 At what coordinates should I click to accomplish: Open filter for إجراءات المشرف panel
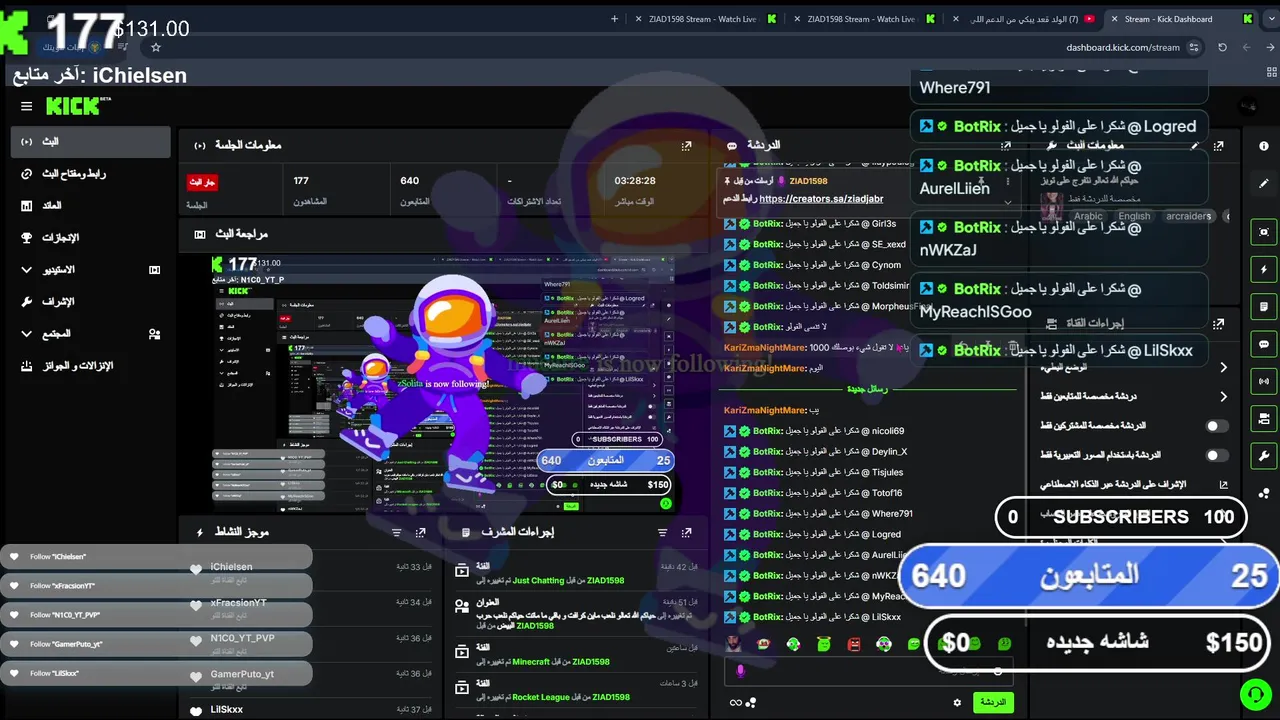coord(662,533)
